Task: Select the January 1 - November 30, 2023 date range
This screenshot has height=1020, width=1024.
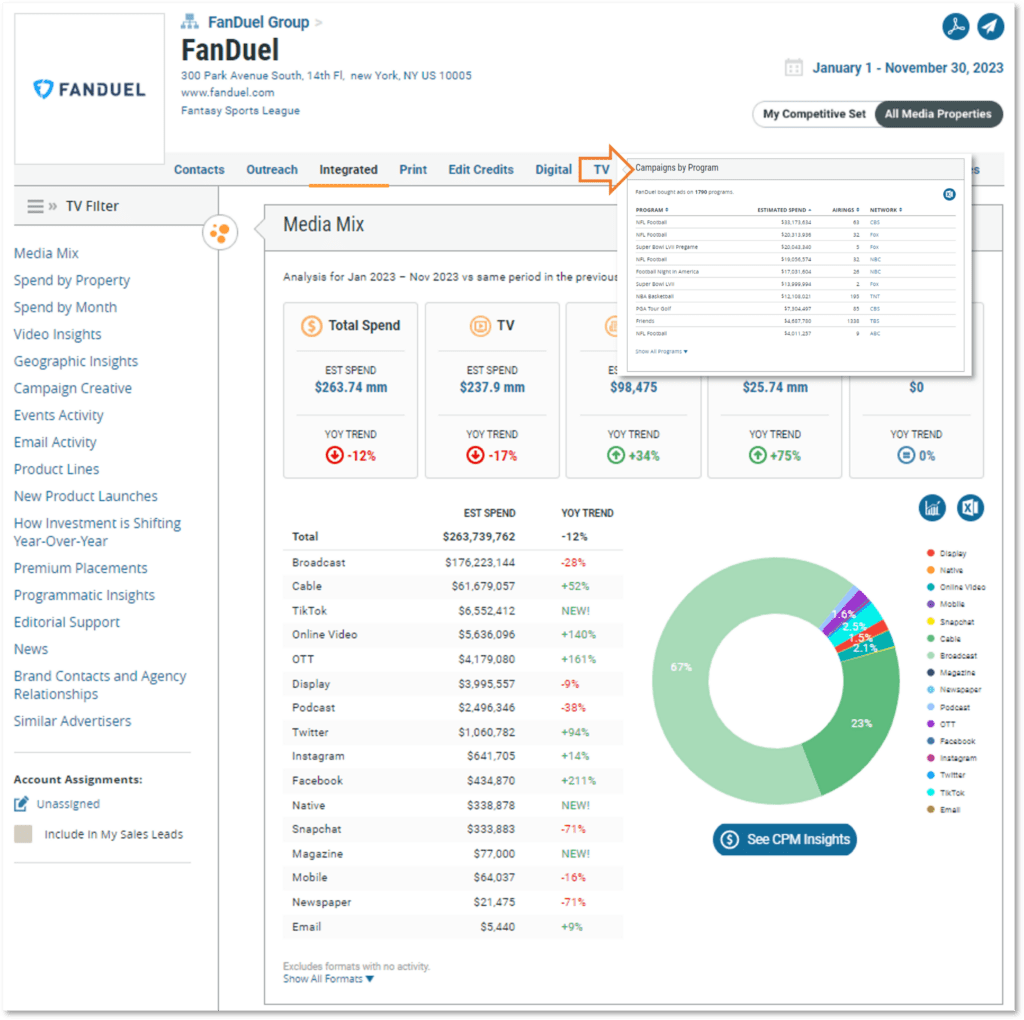Action: coord(907,68)
